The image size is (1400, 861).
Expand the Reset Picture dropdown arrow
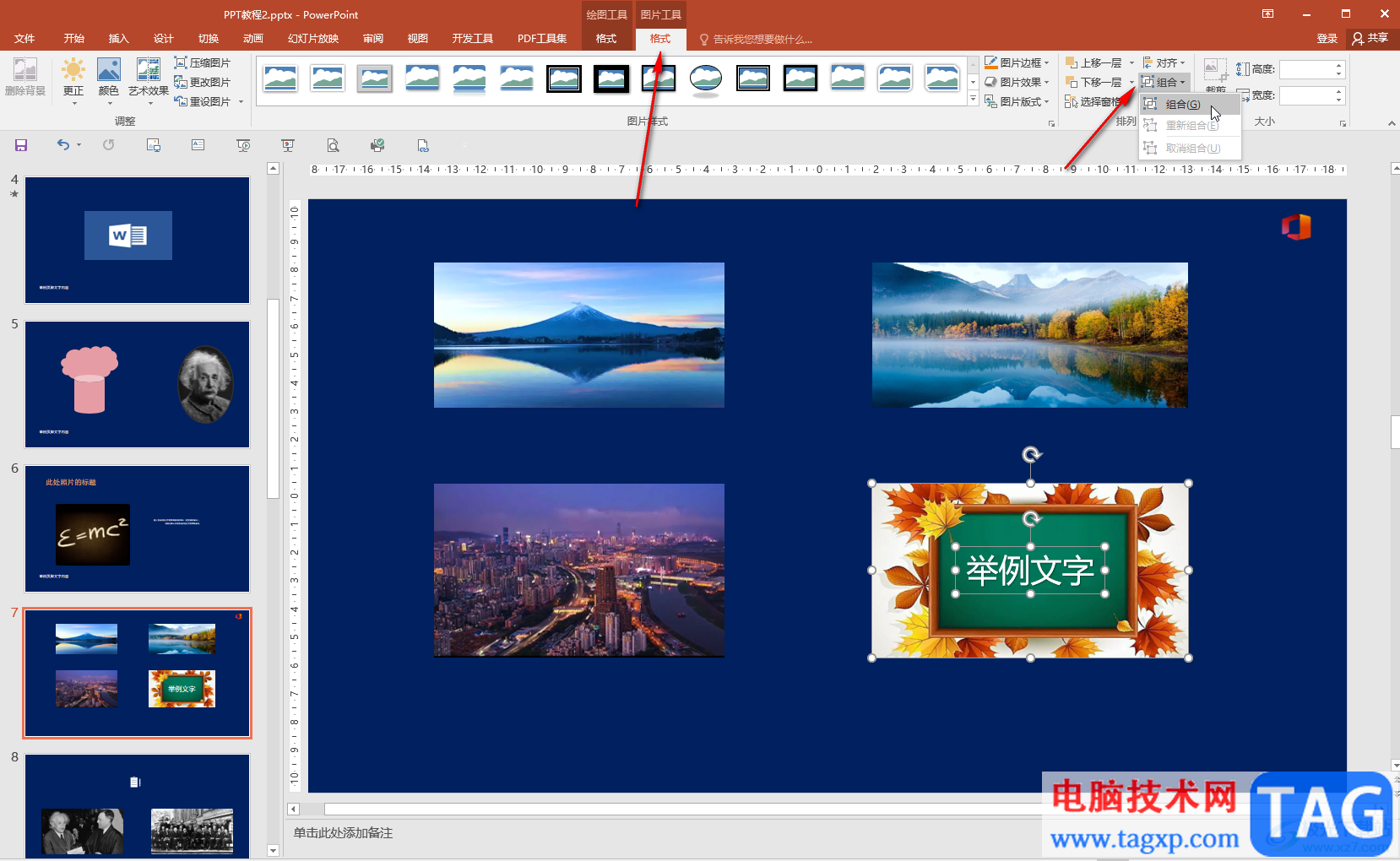(x=241, y=102)
